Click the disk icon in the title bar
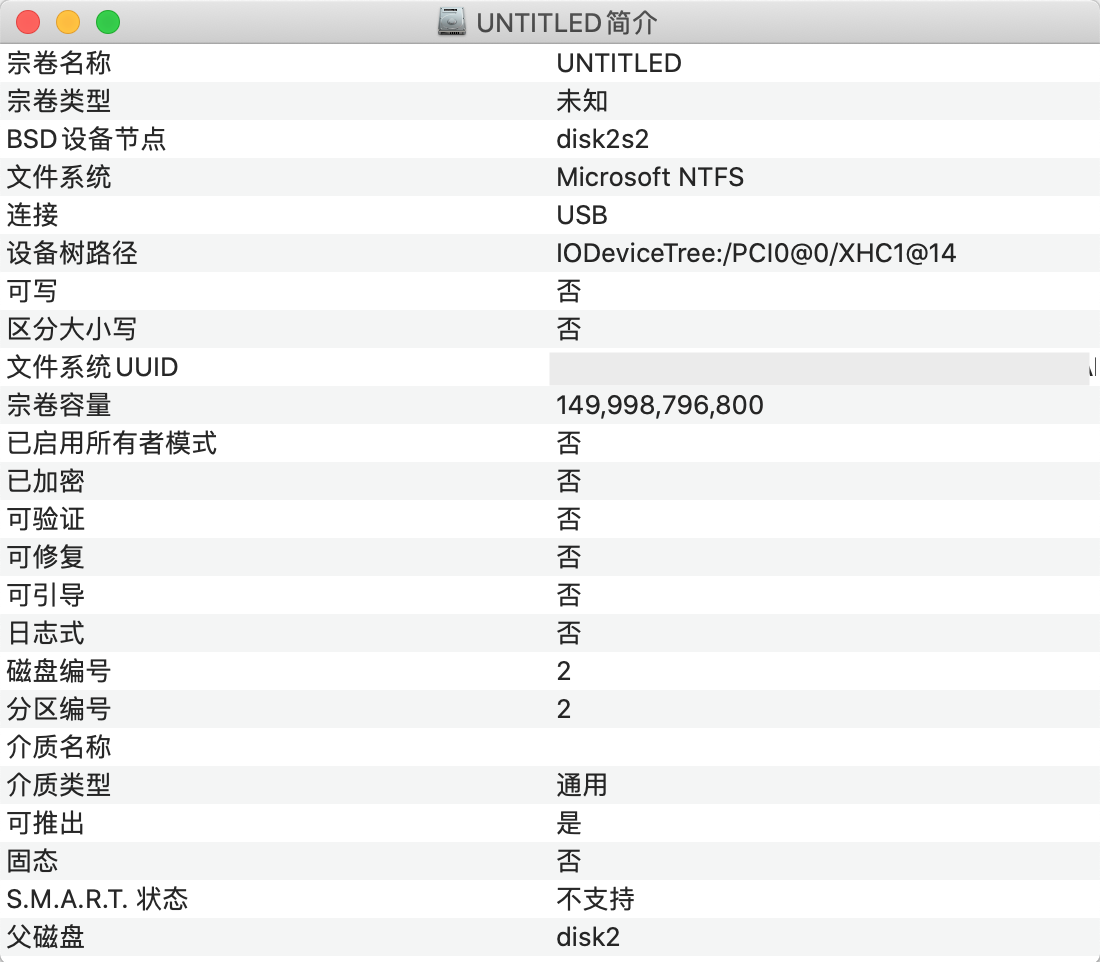1100x962 pixels. click(x=453, y=22)
